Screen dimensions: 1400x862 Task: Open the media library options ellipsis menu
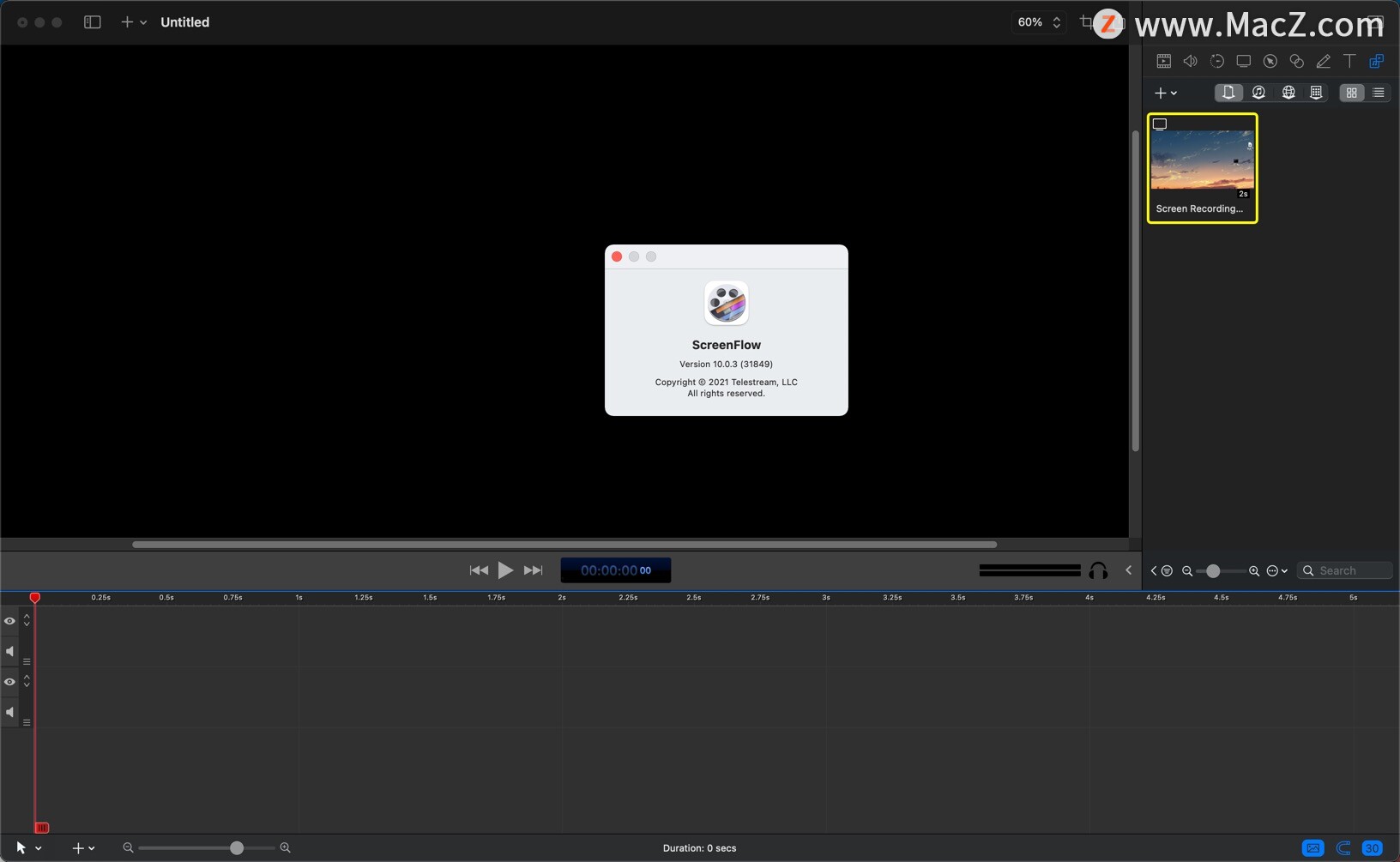tap(1277, 570)
